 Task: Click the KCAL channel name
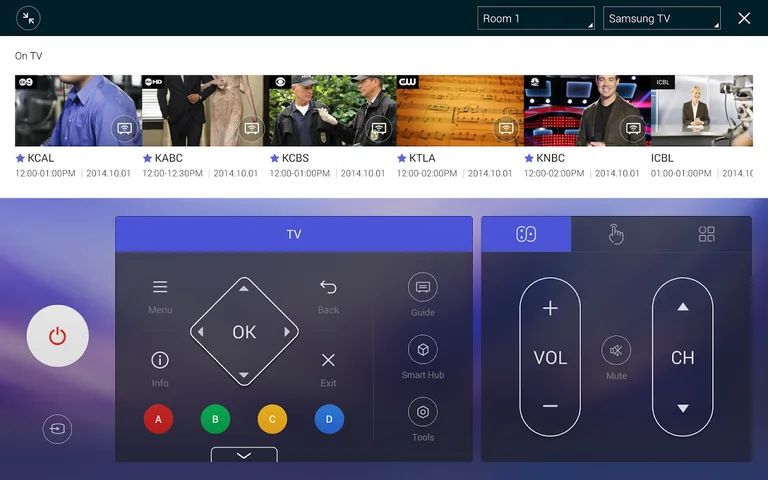[41, 158]
